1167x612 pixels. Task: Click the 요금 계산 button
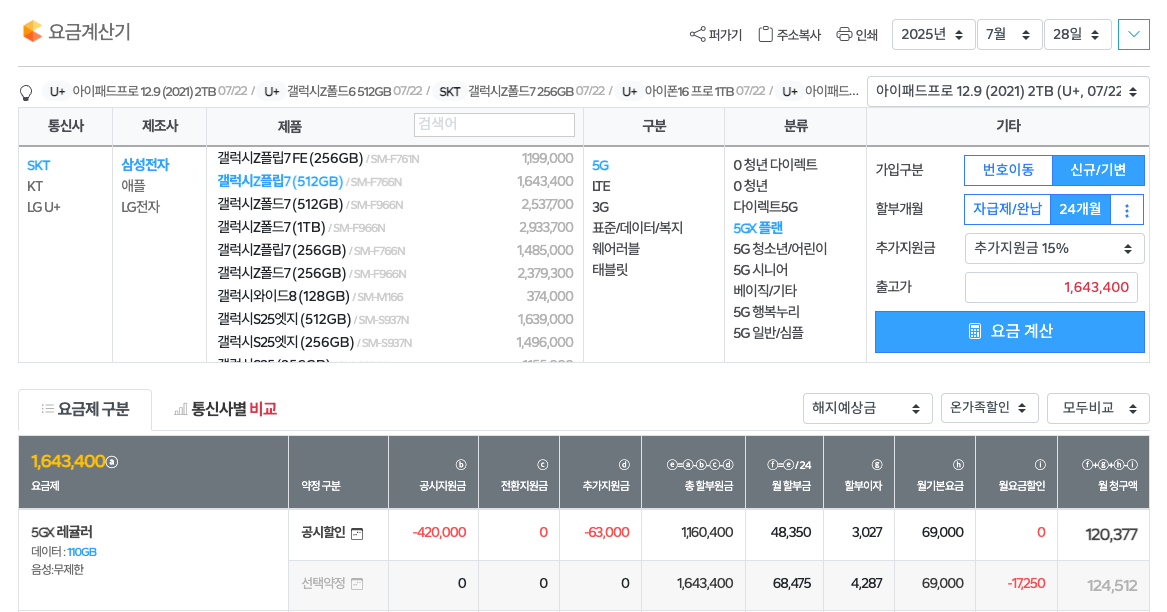tap(1009, 331)
